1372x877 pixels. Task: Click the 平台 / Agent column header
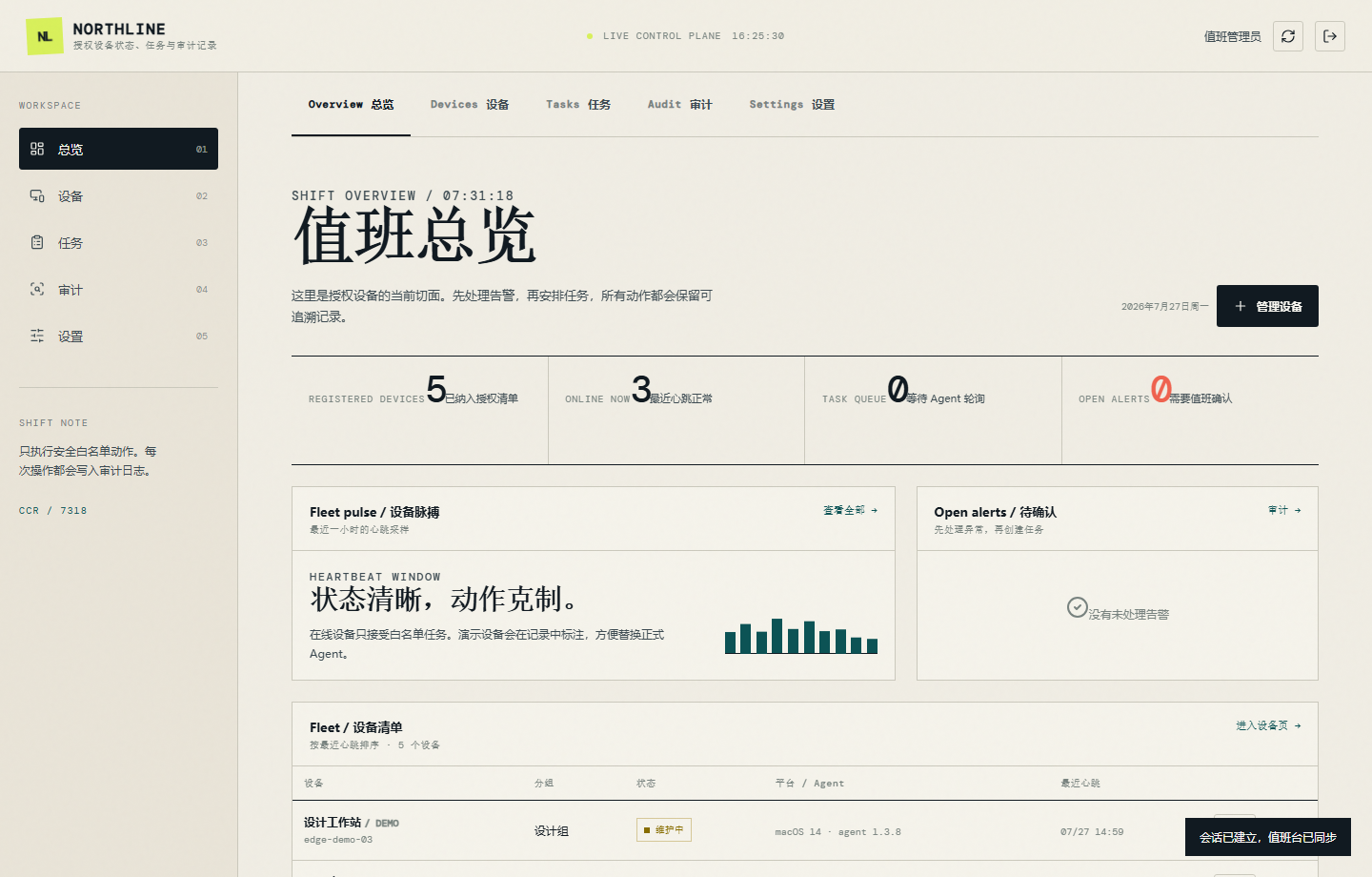pos(809,783)
